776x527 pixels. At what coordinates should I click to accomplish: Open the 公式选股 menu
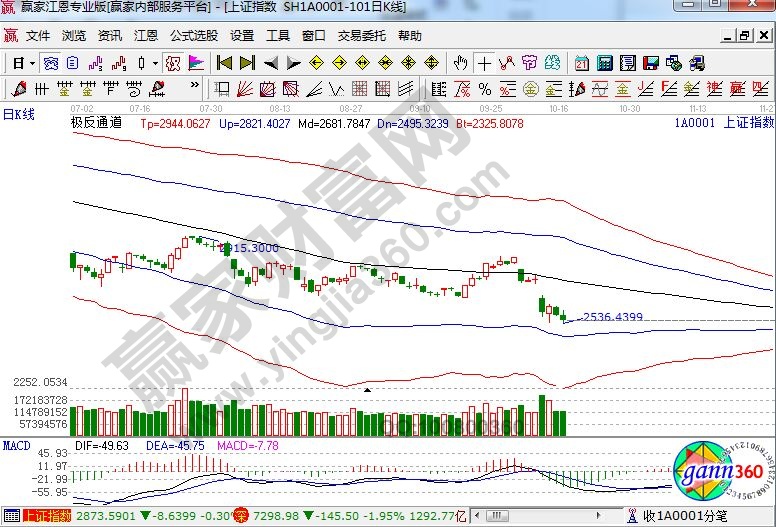pos(193,35)
